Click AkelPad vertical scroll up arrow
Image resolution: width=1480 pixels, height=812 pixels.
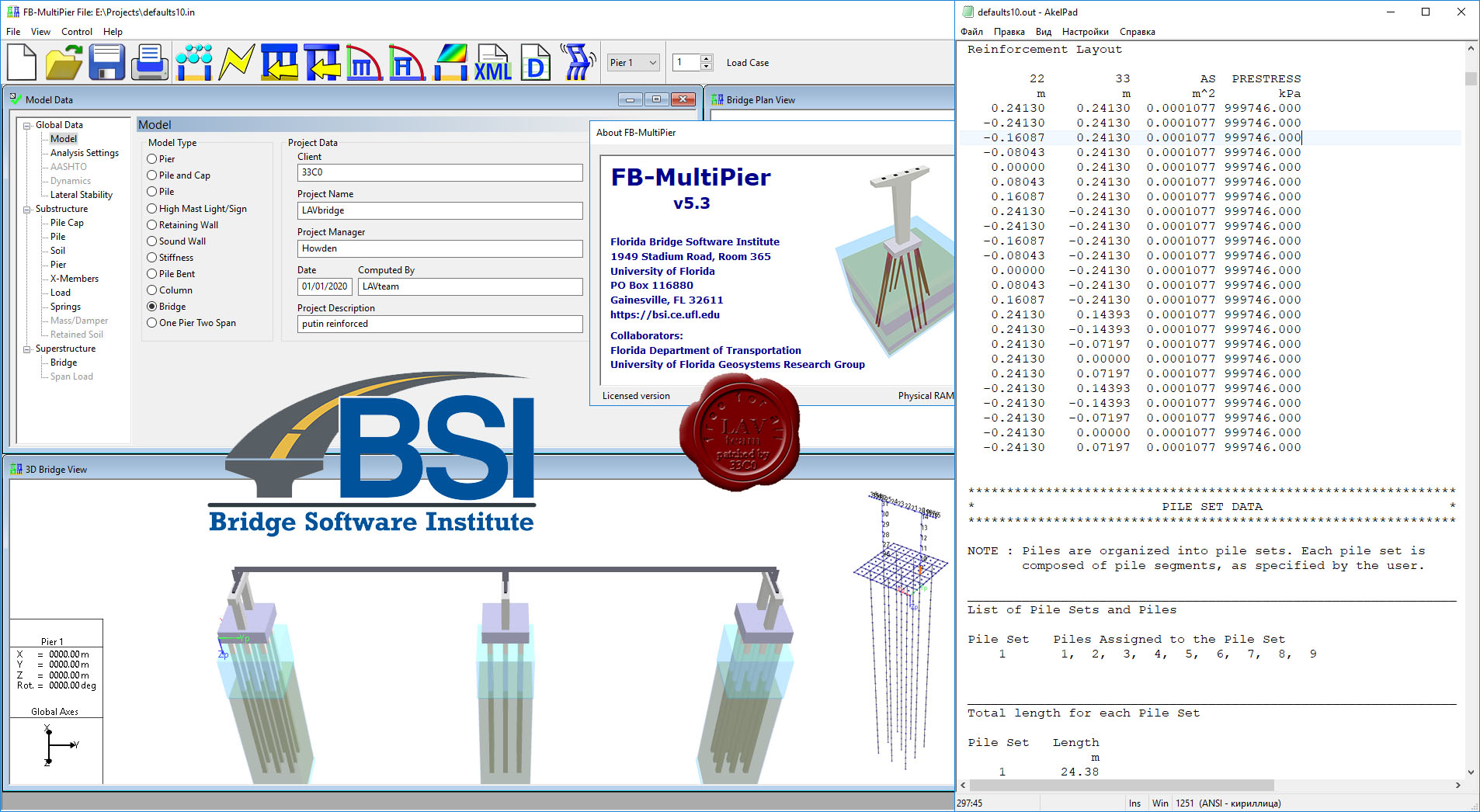[x=1471, y=49]
